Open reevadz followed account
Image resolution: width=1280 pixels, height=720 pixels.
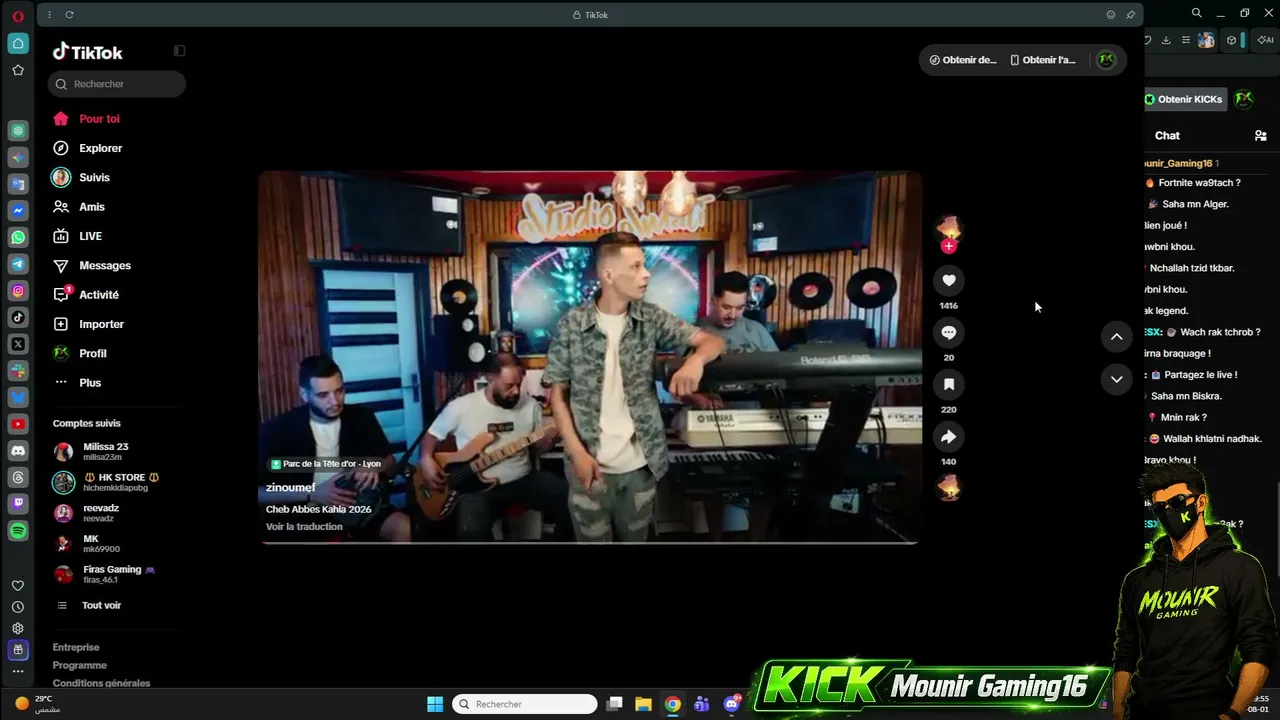pyautogui.click(x=86, y=513)
